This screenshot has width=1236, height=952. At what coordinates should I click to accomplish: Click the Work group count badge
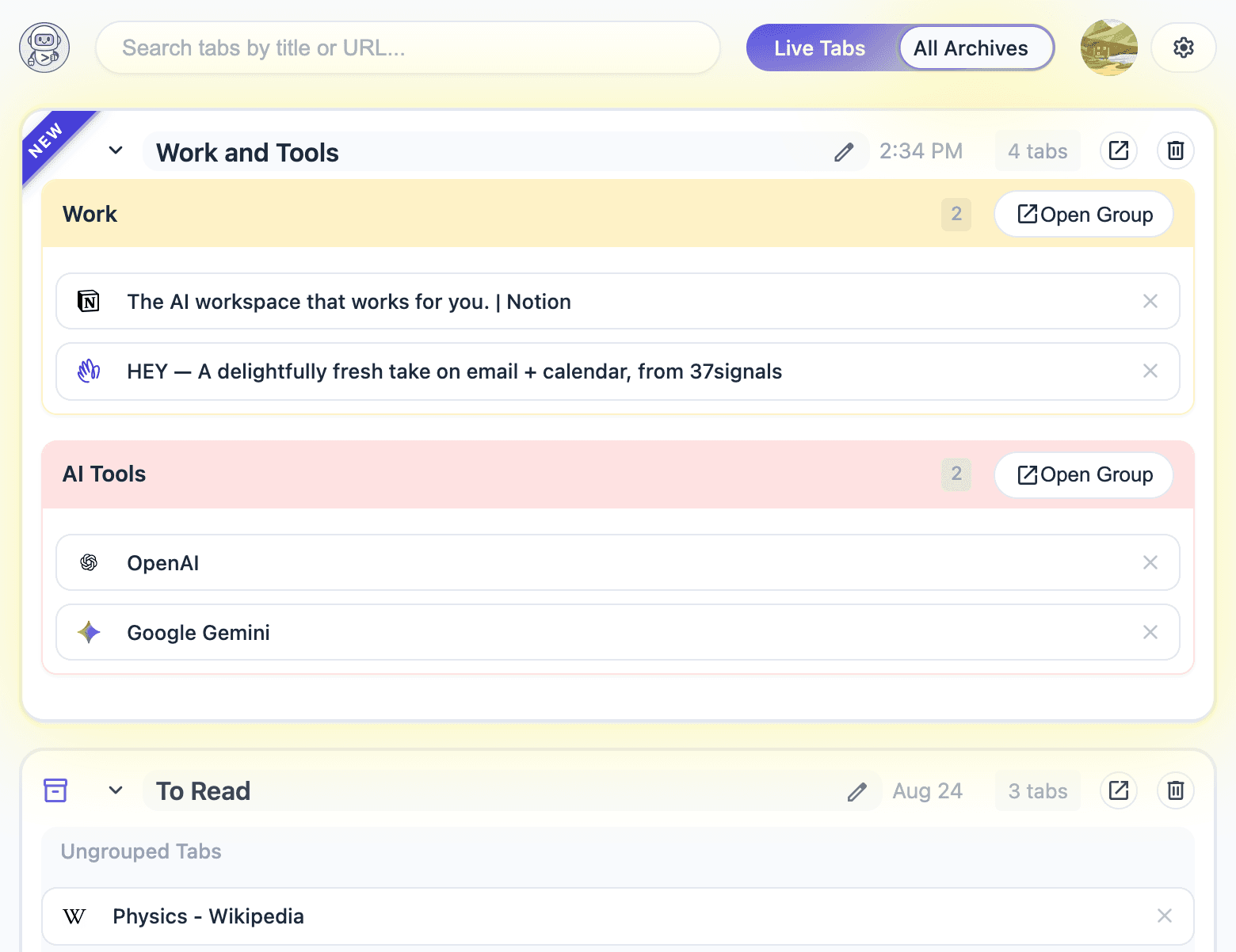956,214
